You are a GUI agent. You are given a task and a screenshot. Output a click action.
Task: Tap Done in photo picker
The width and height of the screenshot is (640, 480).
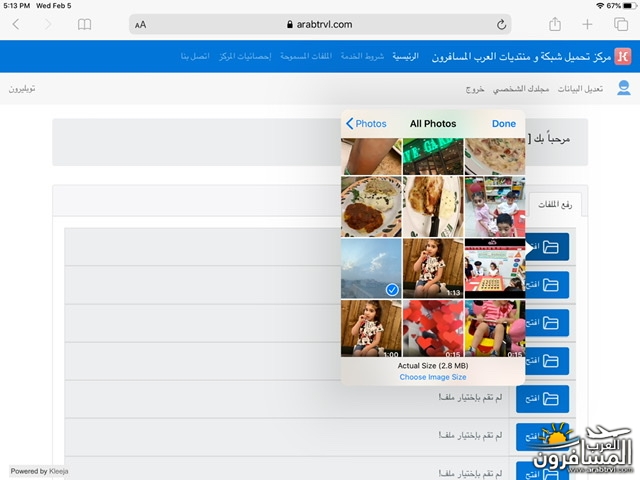tap(504, 124)
